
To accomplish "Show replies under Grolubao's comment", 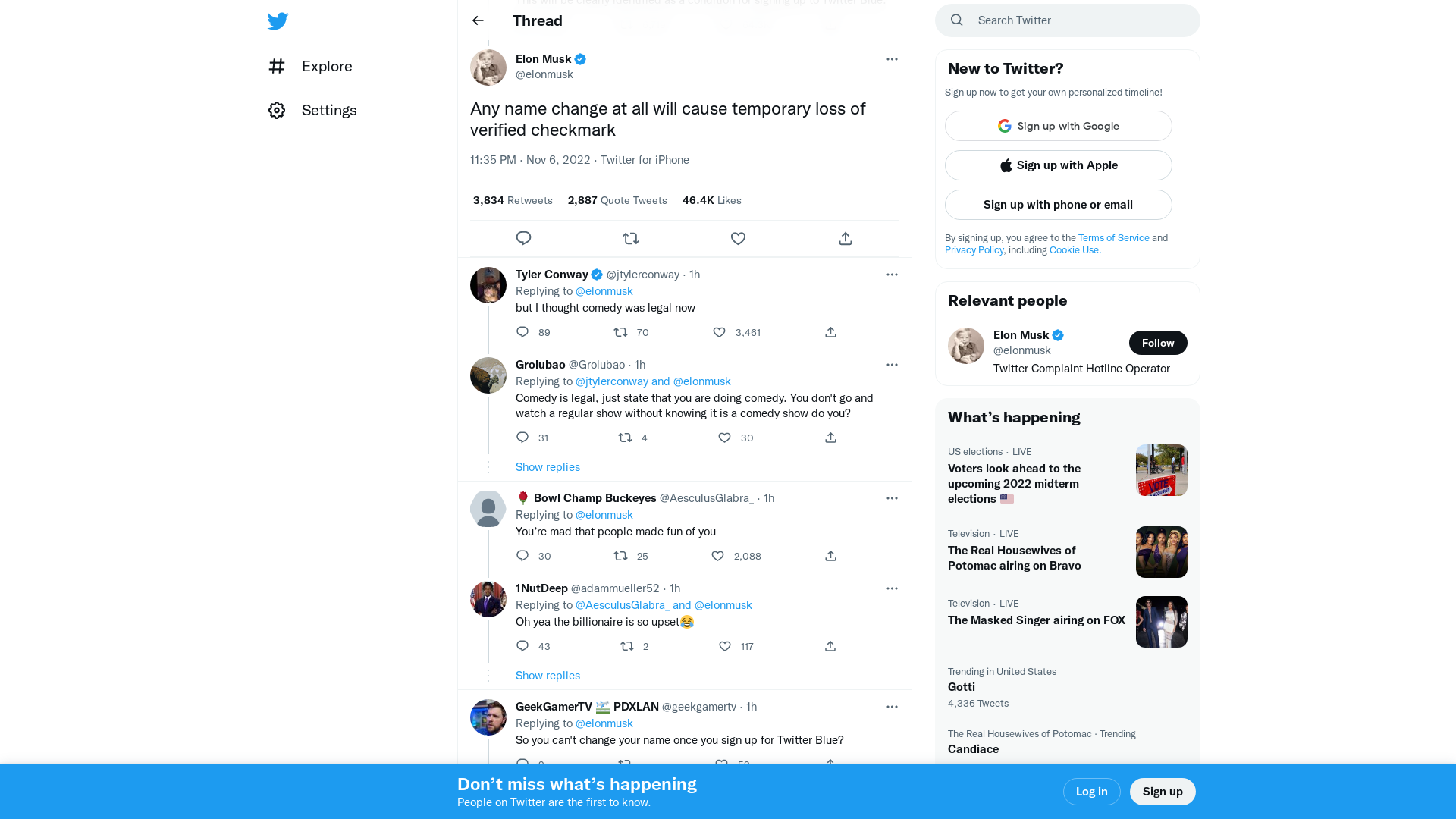I will pyautogui.click(x=548, y=466).
